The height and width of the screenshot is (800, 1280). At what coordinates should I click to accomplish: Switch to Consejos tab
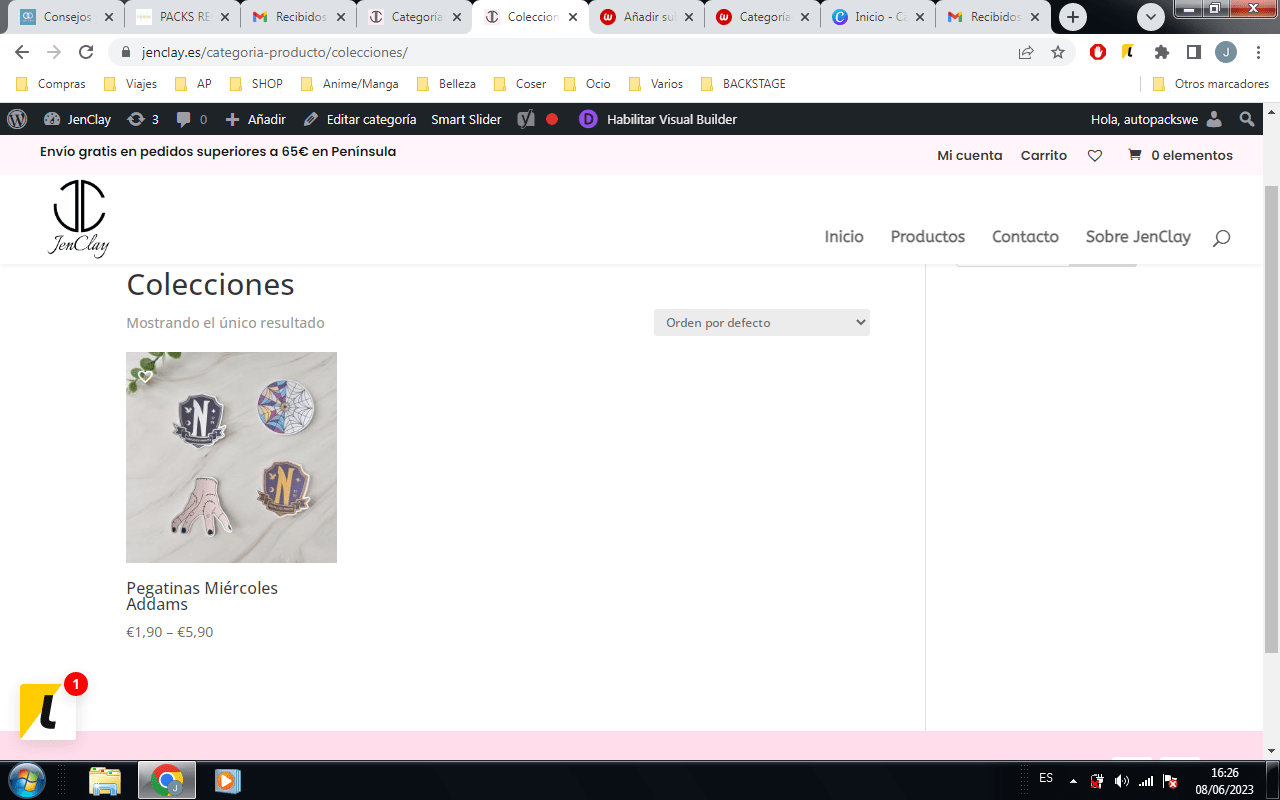pyautogui.click(x=67, y=17)
